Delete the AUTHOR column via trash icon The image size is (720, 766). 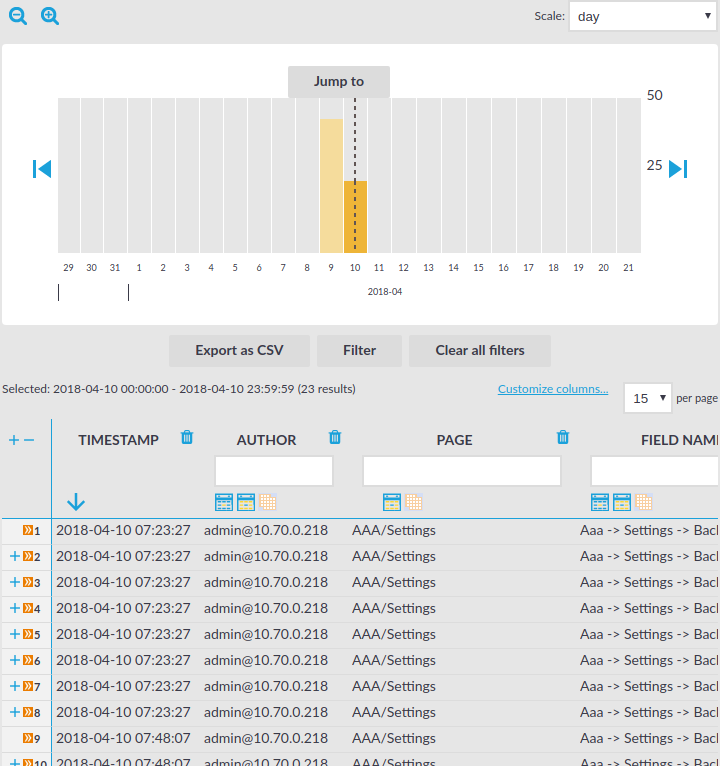(x=335, y=437)
